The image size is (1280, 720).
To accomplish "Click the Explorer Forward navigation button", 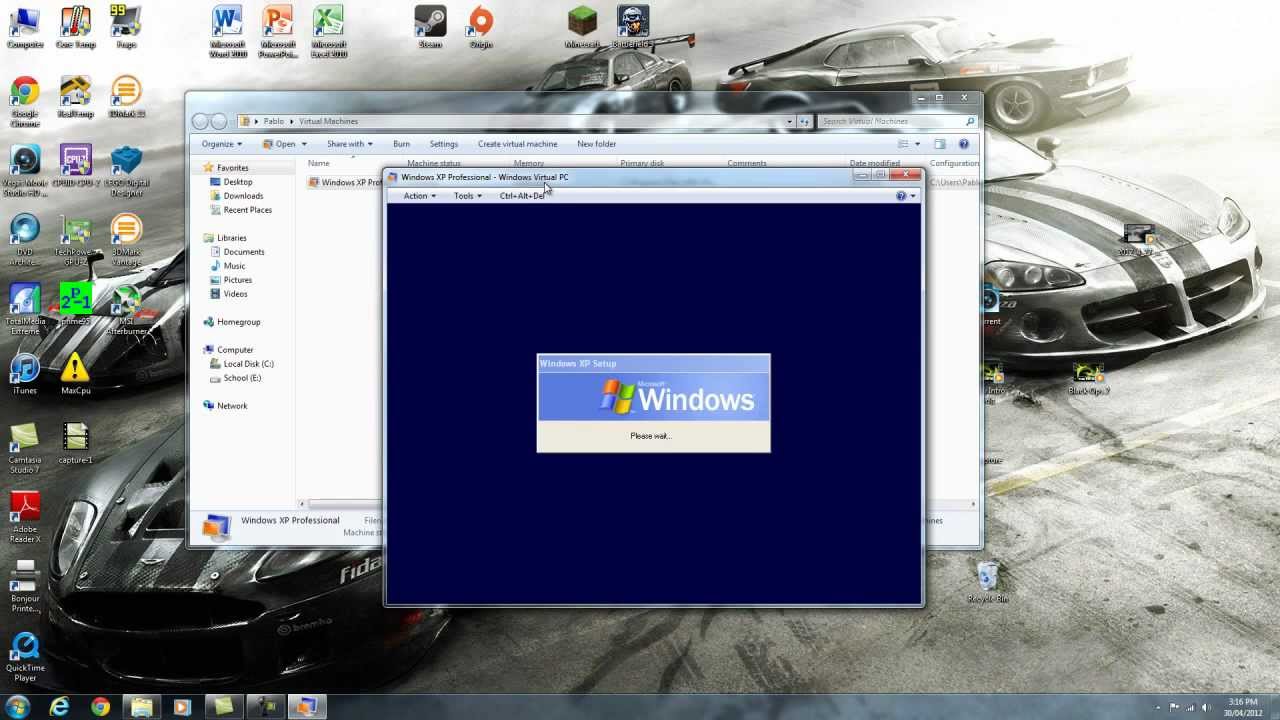I will 218,121.
